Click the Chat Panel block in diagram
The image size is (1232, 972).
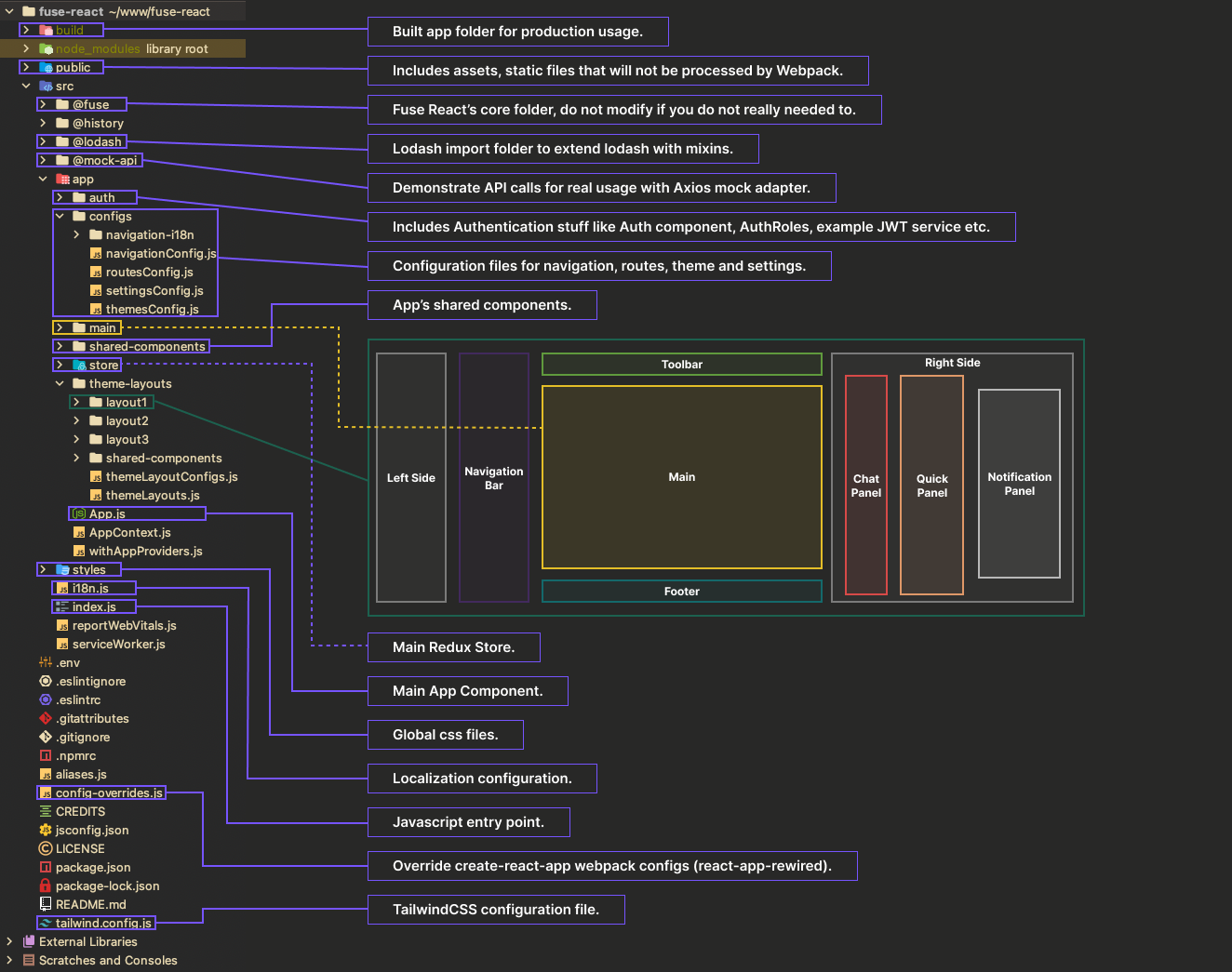865,485
